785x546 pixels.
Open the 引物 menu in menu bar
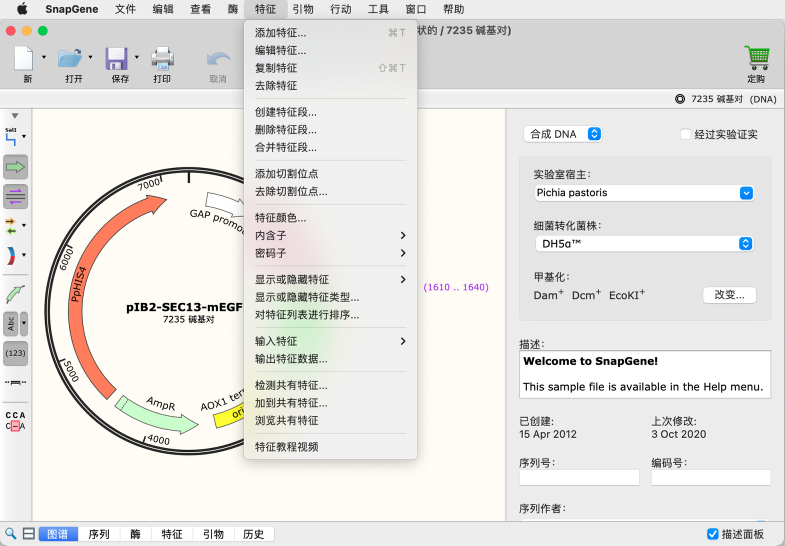[x=303, y=9]
